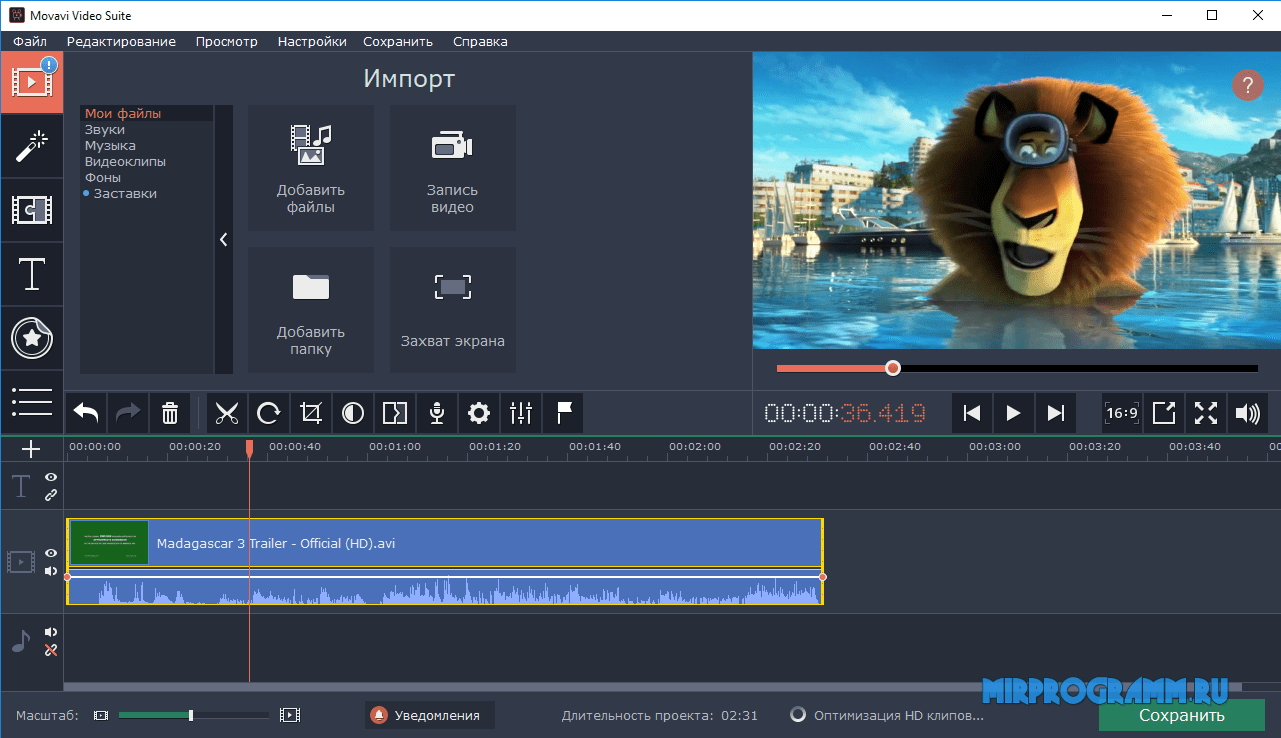Click the Захват экрана tile
Viewport: 1281px width, 738px height.
(453, 310)
